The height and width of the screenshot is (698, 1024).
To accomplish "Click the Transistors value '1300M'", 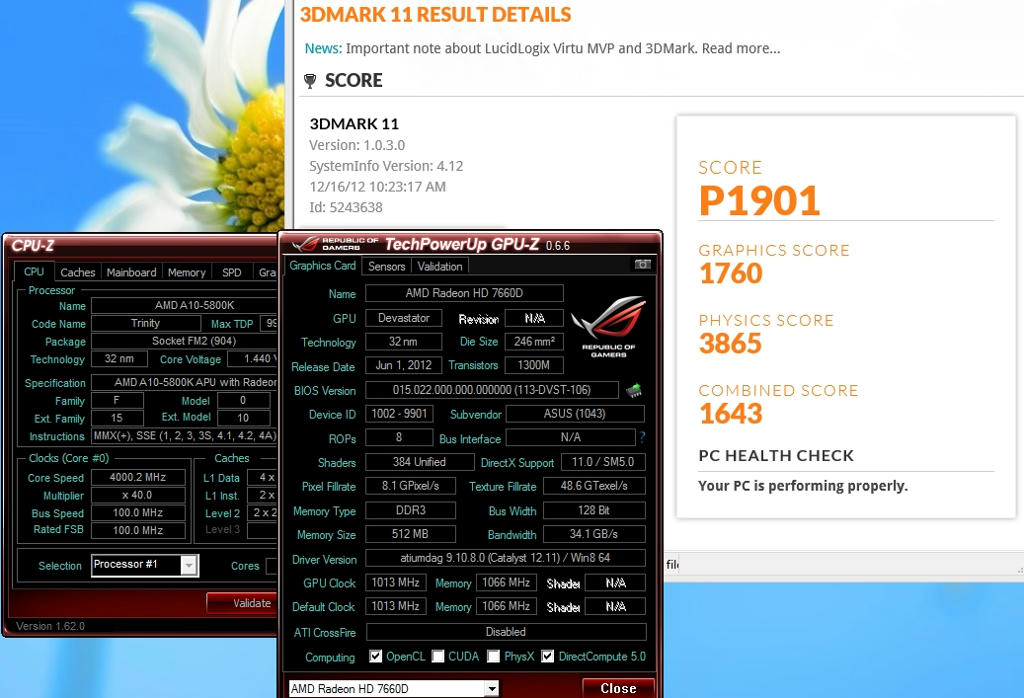I will click(x=534, y=365).
